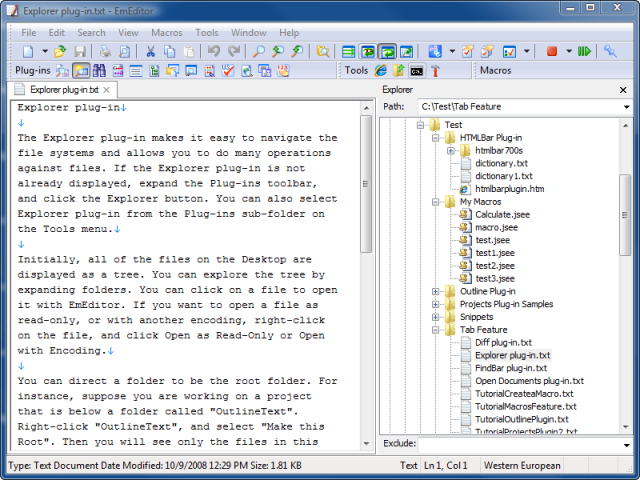640x480 pixels.
Task: Click the HTMLBar plug-in icon
Action: (118, 71)
